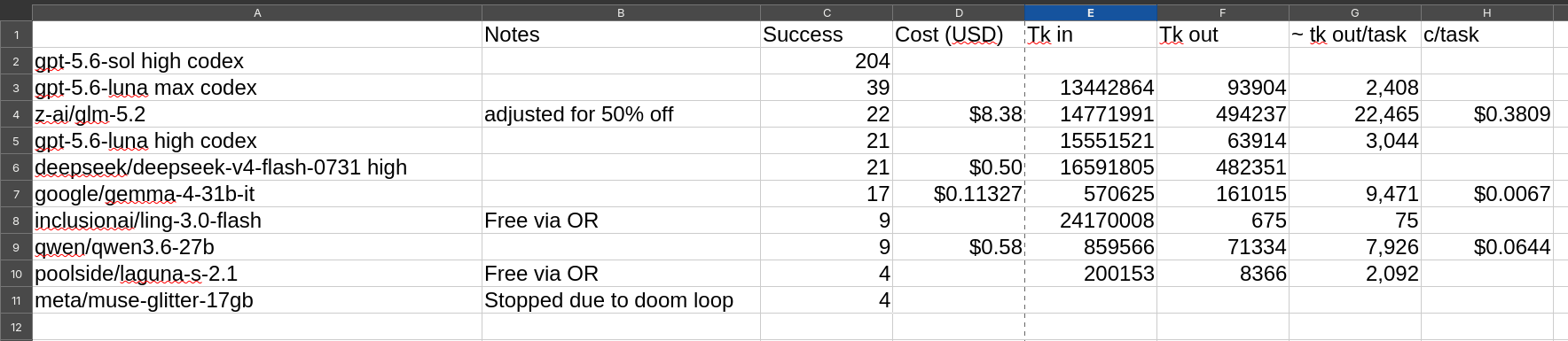1568x341 pixels.
Task: Click the 'z-ai/glm-5.2' cell
Action: [257, 114]
